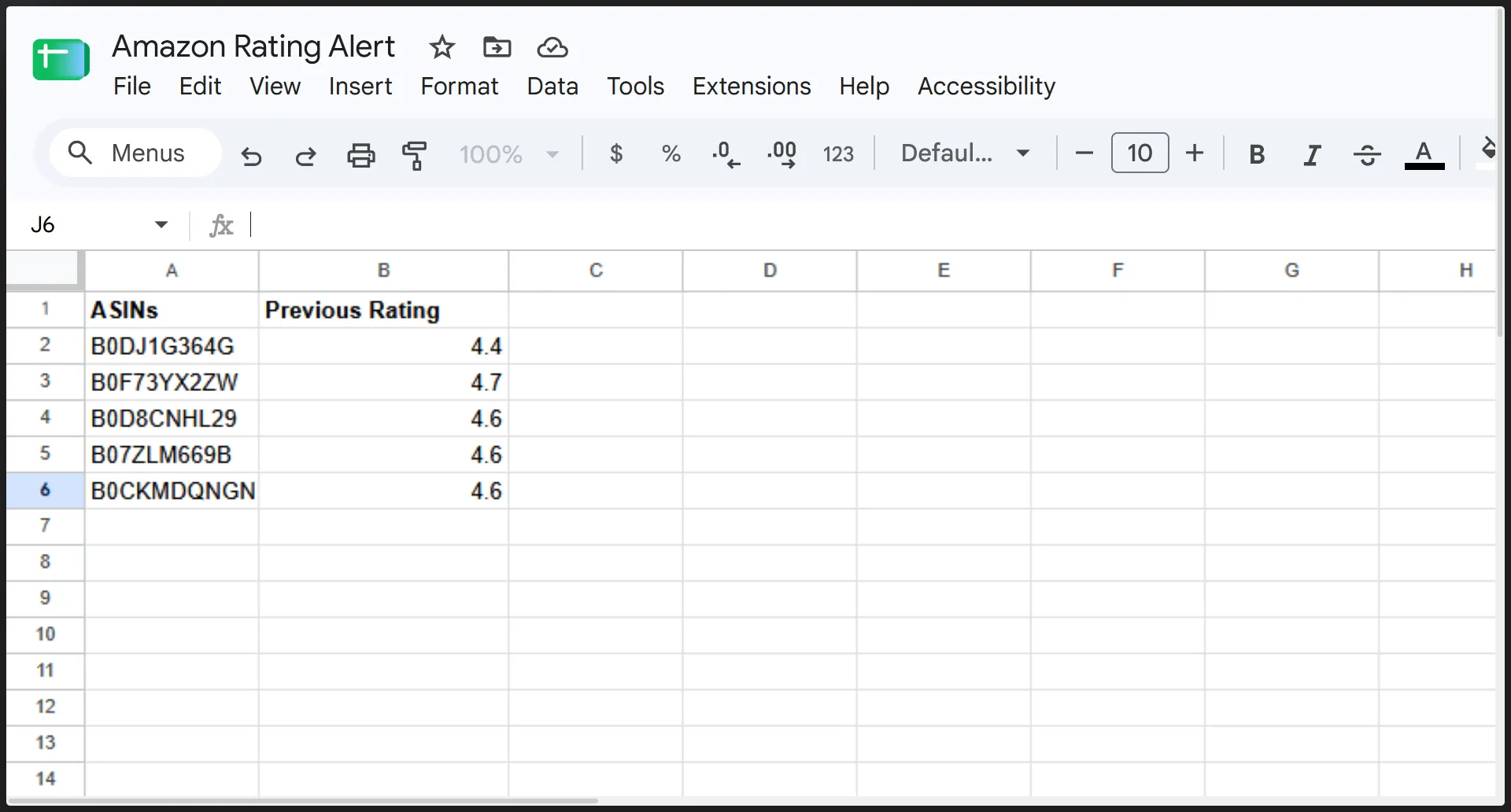The image size is (1511, 812).
Task: Click the vertical scrollbar
Action: click(x=1500, y=173)
